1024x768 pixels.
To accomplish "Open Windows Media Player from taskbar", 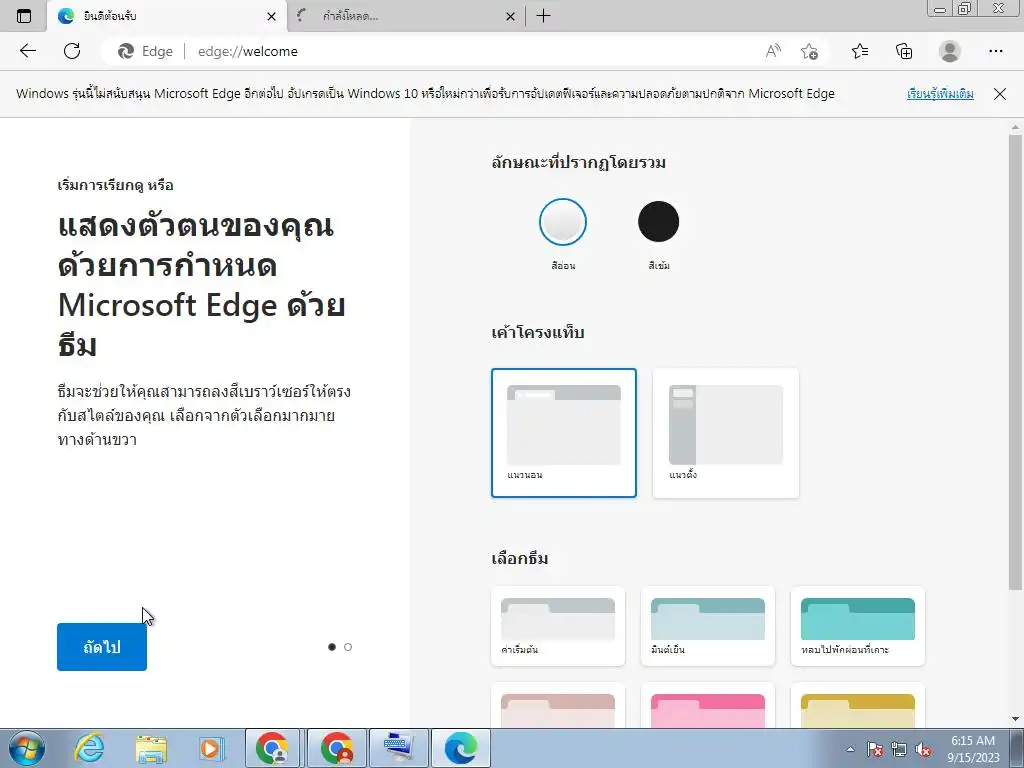I will click(x=212, y=748).
